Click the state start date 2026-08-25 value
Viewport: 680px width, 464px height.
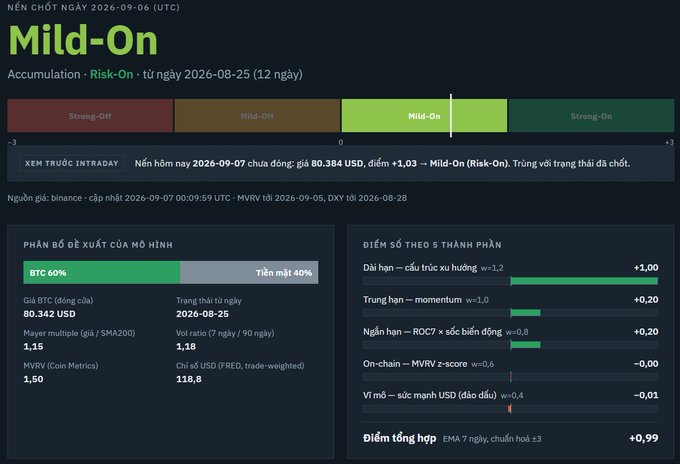coord(203,314)
